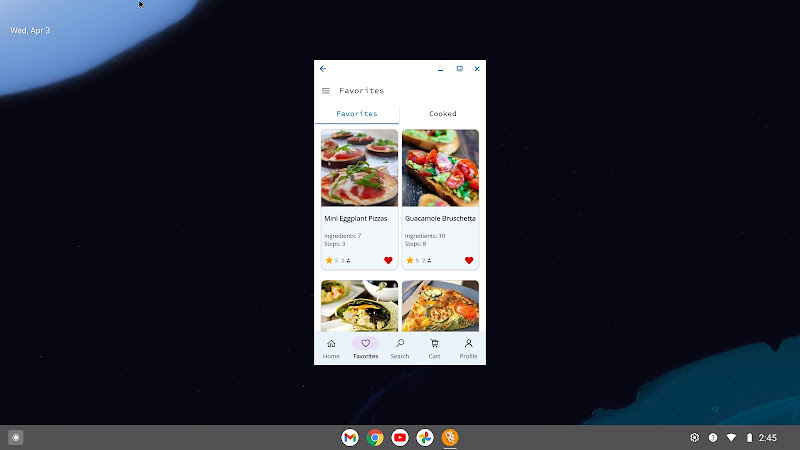The image size is (800, 450).
Task: Open Search in bottom navigation
Action: pos(400,349)
